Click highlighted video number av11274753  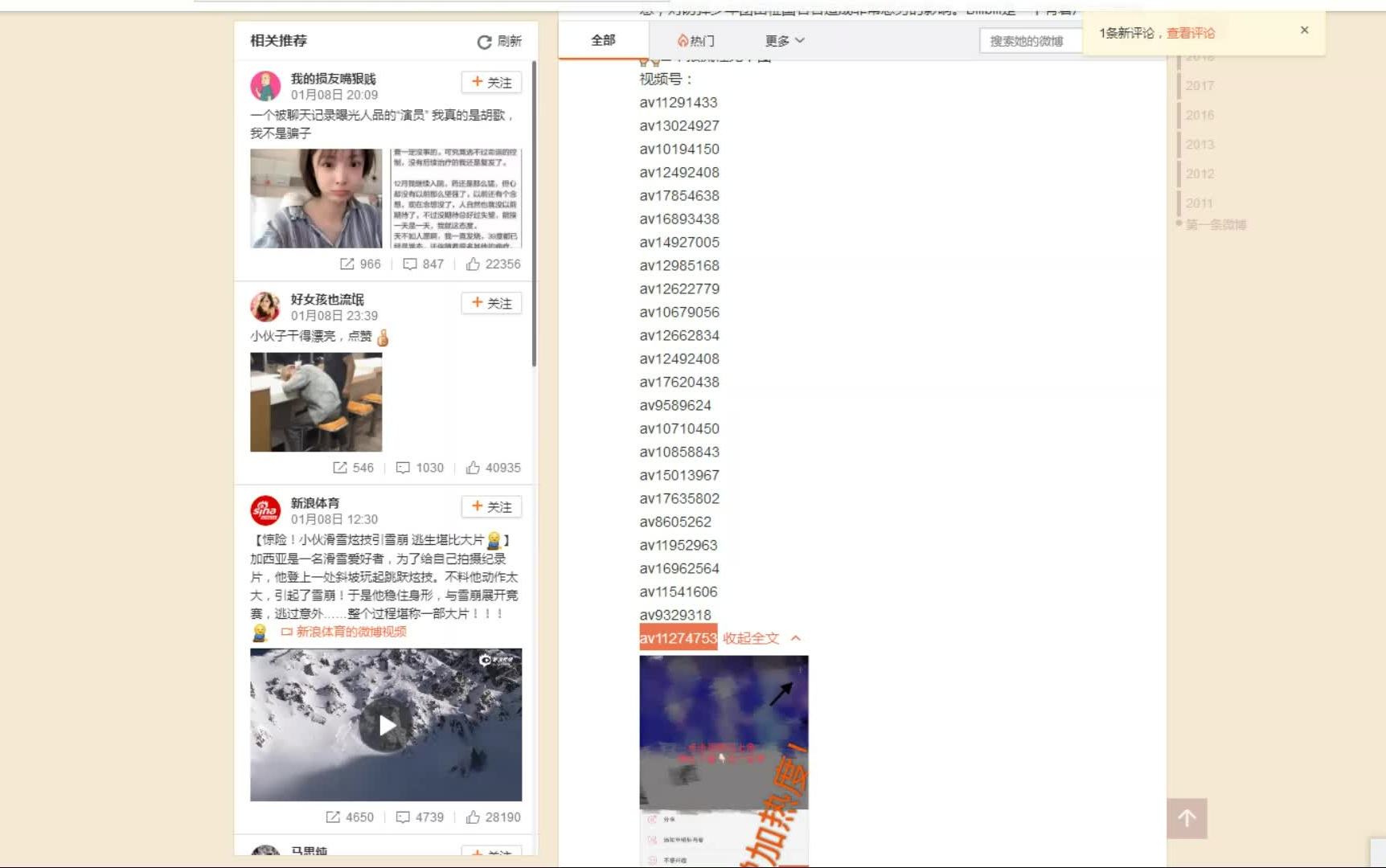coord(679,638)
